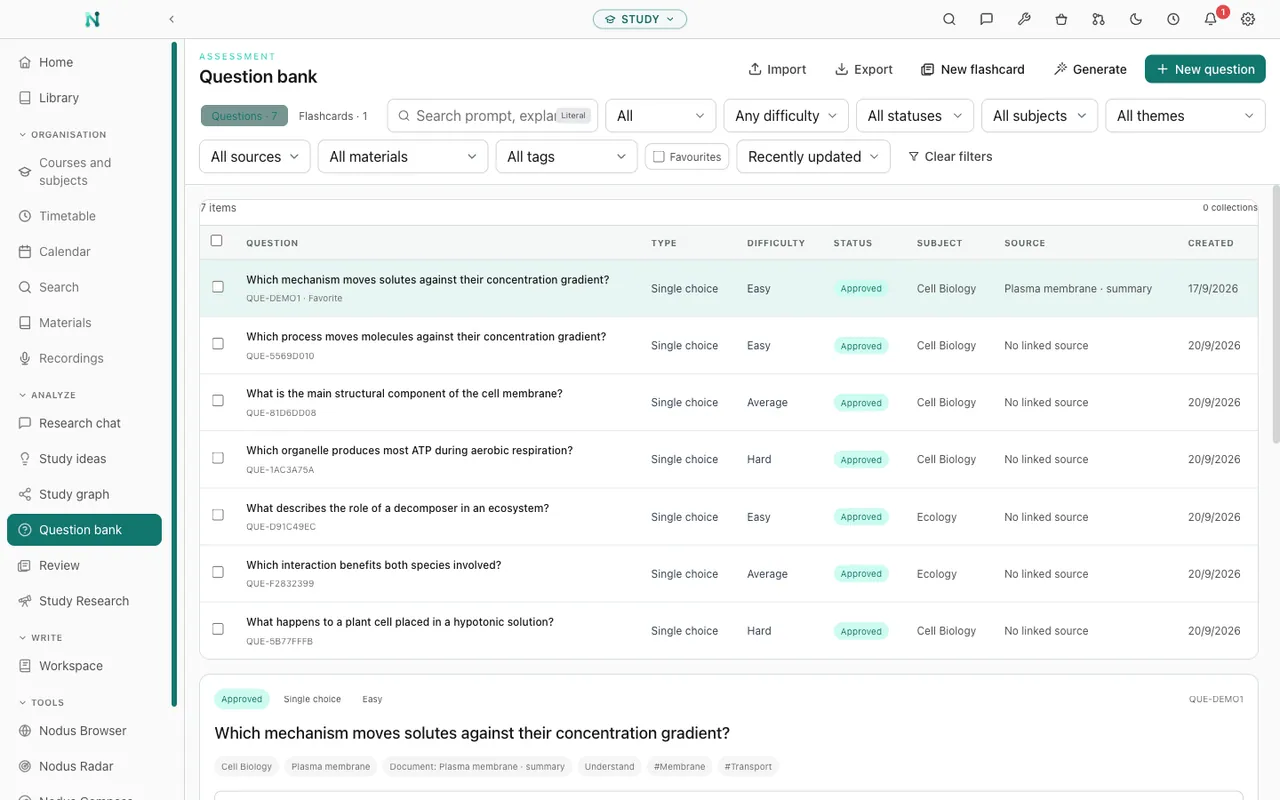1280x800 pixels.
Task: Open Library in the sidebar
Action: 84,98
